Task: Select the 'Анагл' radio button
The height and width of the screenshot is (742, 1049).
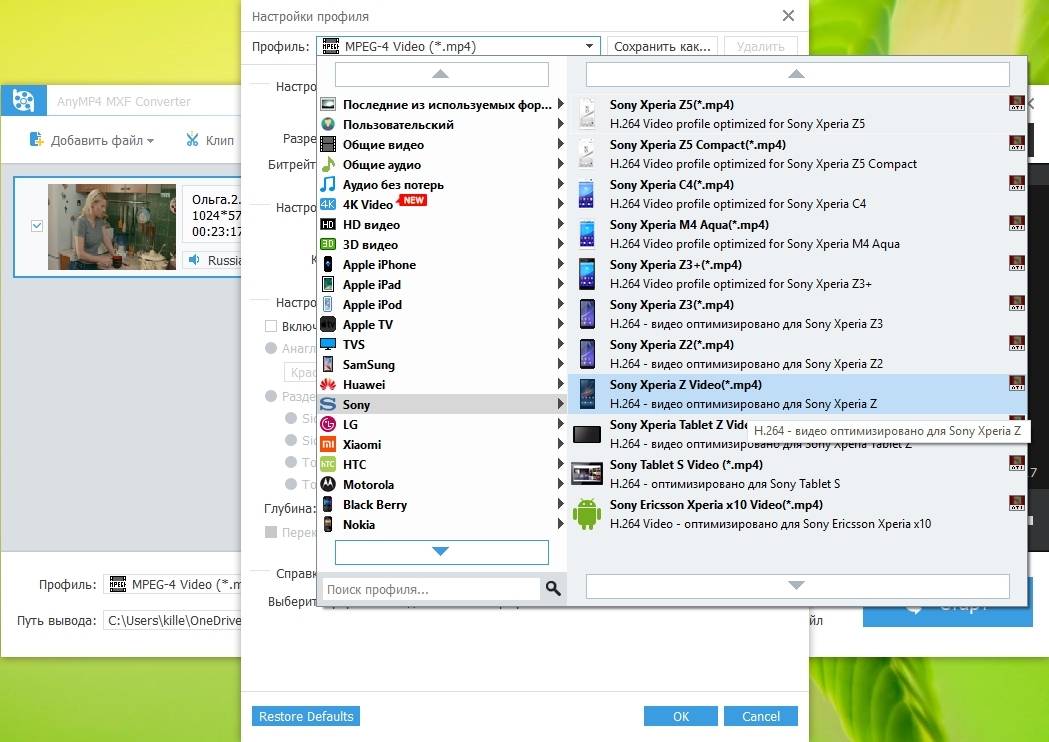Action: [271, 348]
